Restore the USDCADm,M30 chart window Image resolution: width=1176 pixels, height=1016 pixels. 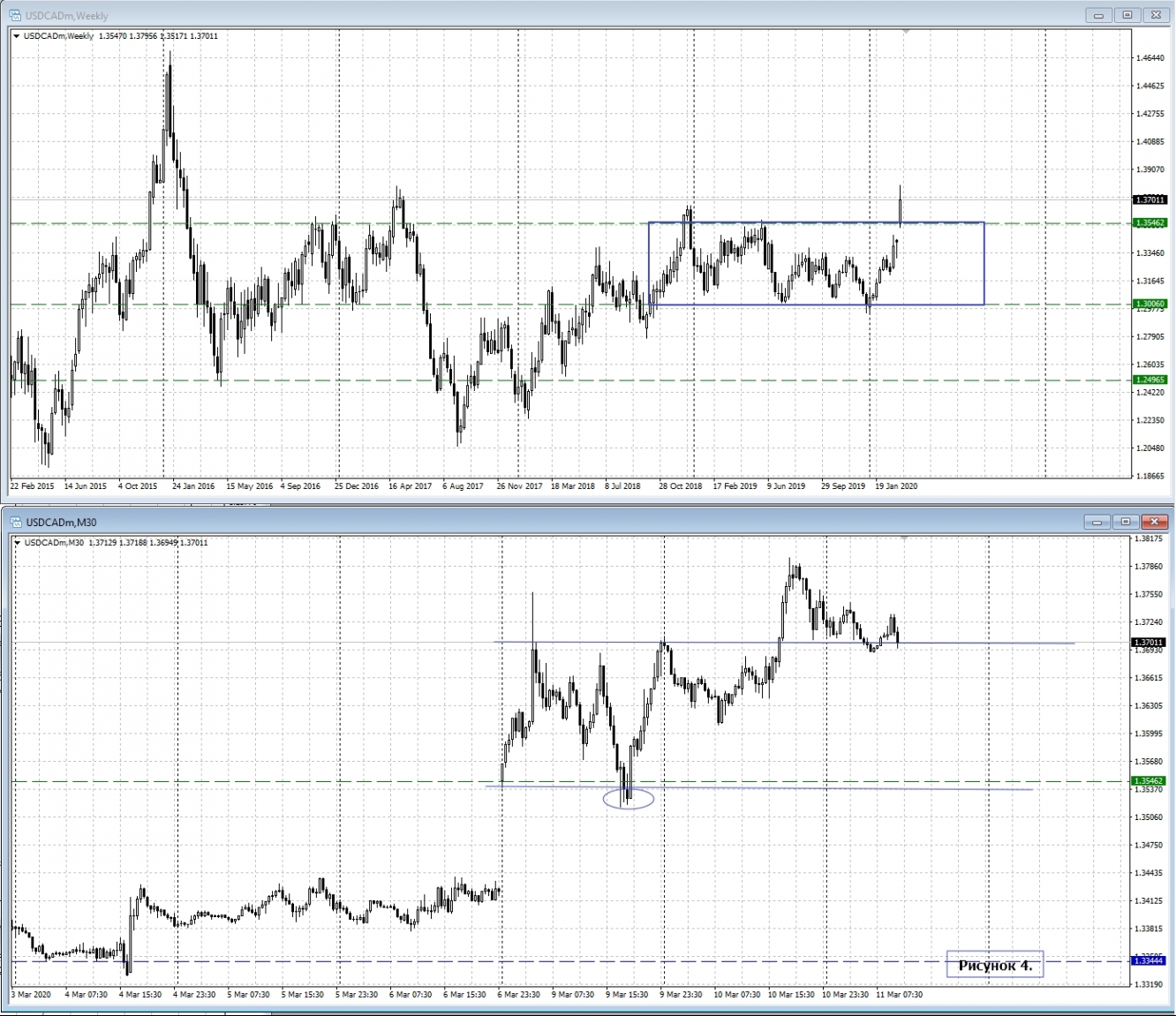click(x=1126, y=522)
